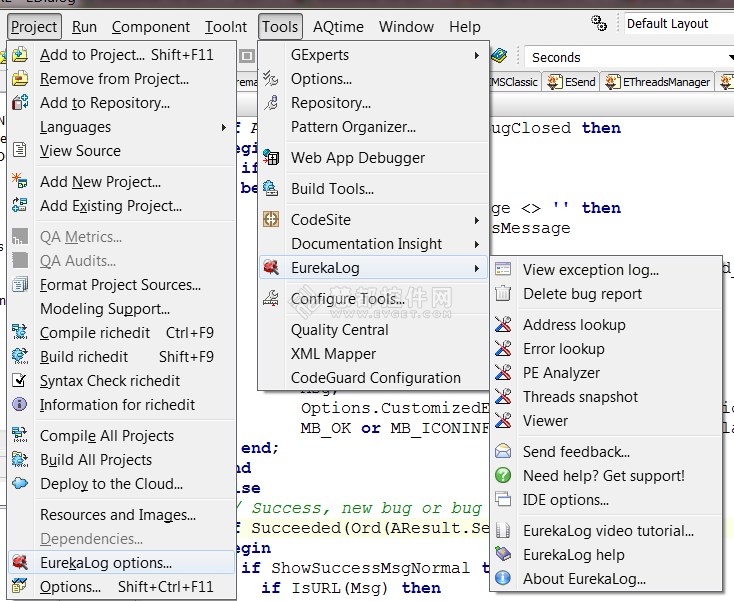Click the Deploy to the Cloud icon
Viewport: 734px width, 601px height.
click(20, 483)
